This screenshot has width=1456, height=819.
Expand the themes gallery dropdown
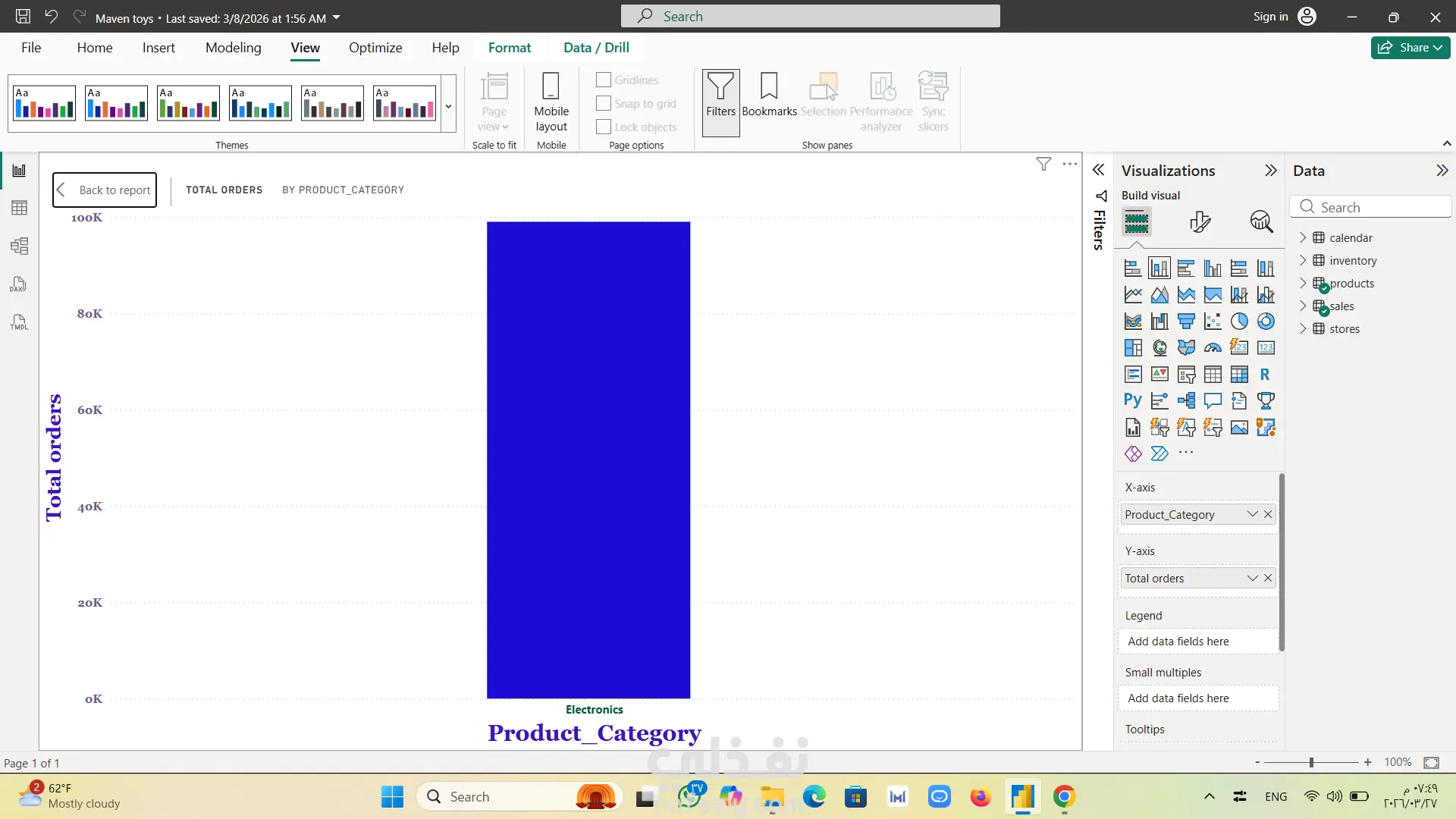pyautogui.click(x=448, y=106)
